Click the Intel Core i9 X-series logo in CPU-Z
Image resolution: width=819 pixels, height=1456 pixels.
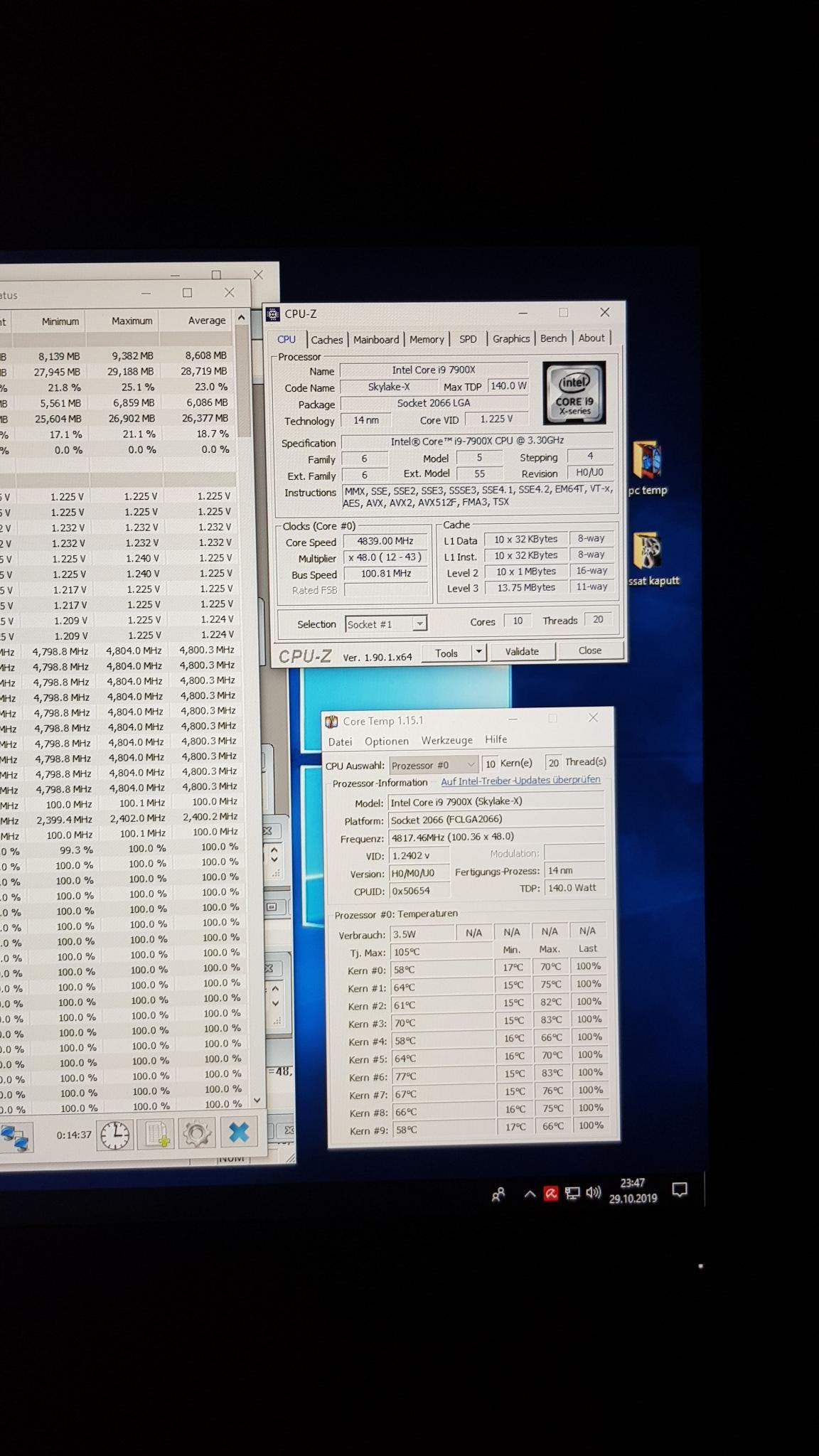tap(574, 393)
